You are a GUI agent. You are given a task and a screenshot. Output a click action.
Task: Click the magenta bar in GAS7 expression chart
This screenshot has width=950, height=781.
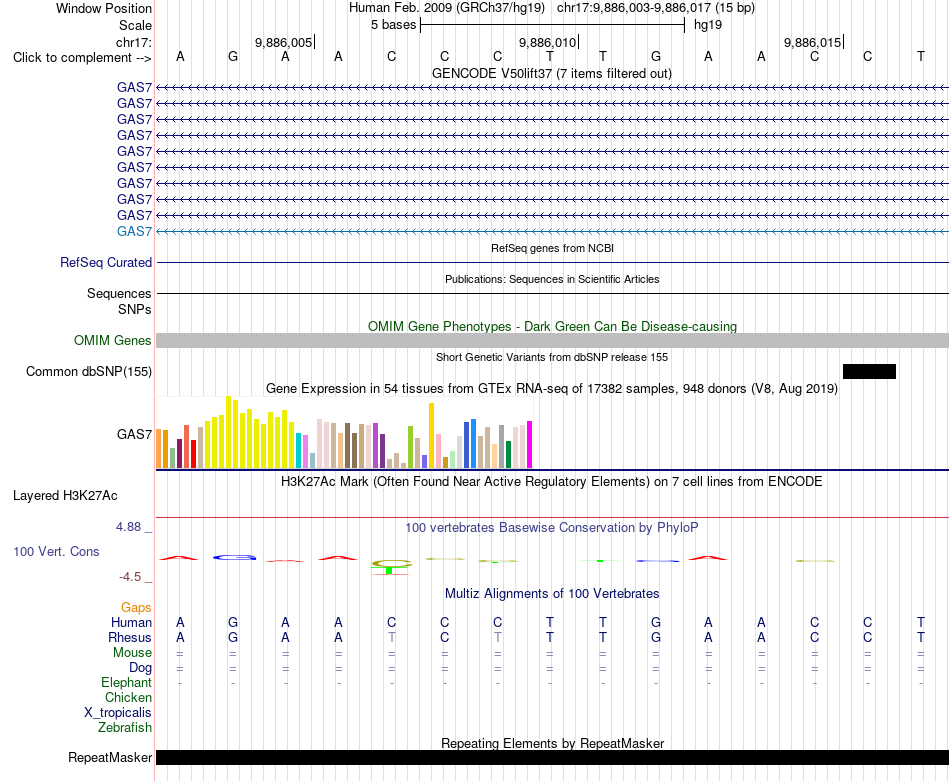tap(530, 445)
